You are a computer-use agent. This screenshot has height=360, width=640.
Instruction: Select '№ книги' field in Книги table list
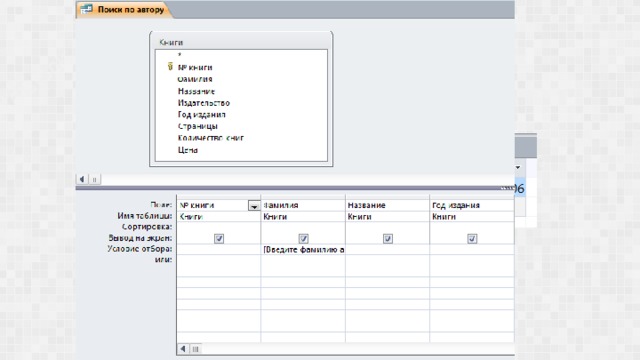tap(195, 67)
